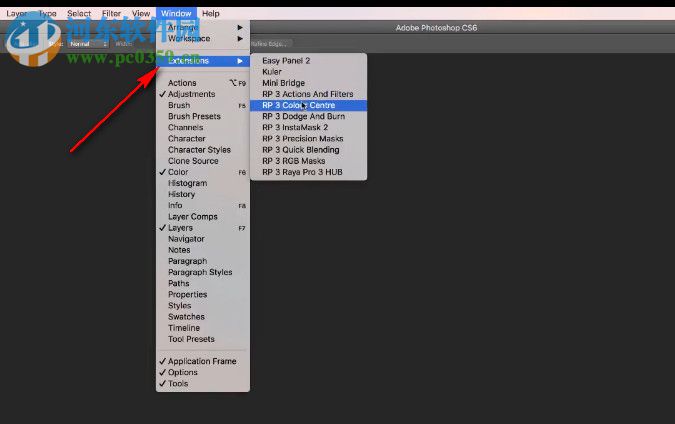Open the Layer menu in menu bar
Screen dimensions: 675x424
point(16,13)
